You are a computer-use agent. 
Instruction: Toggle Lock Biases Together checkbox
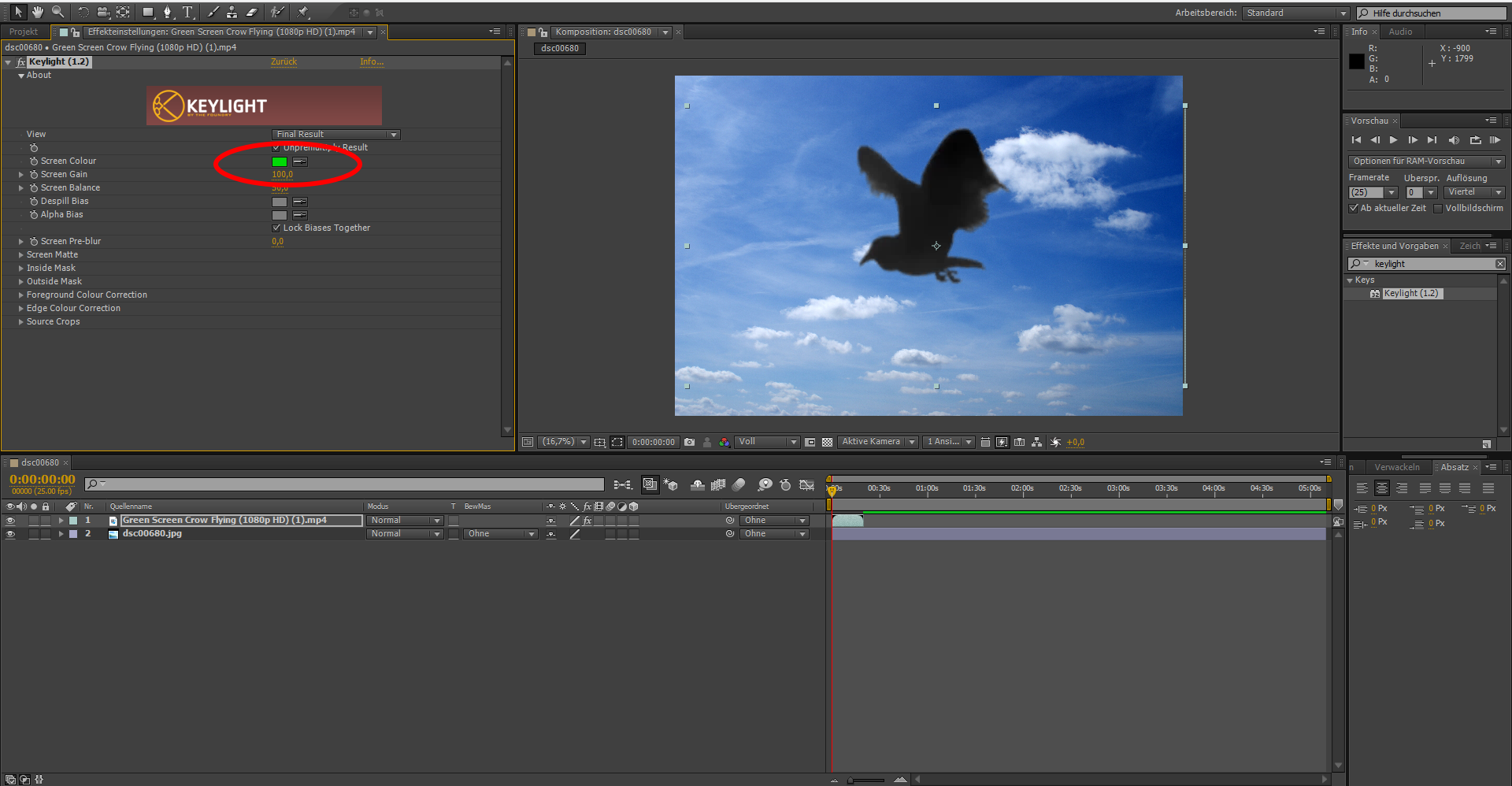tap(276, 228)
